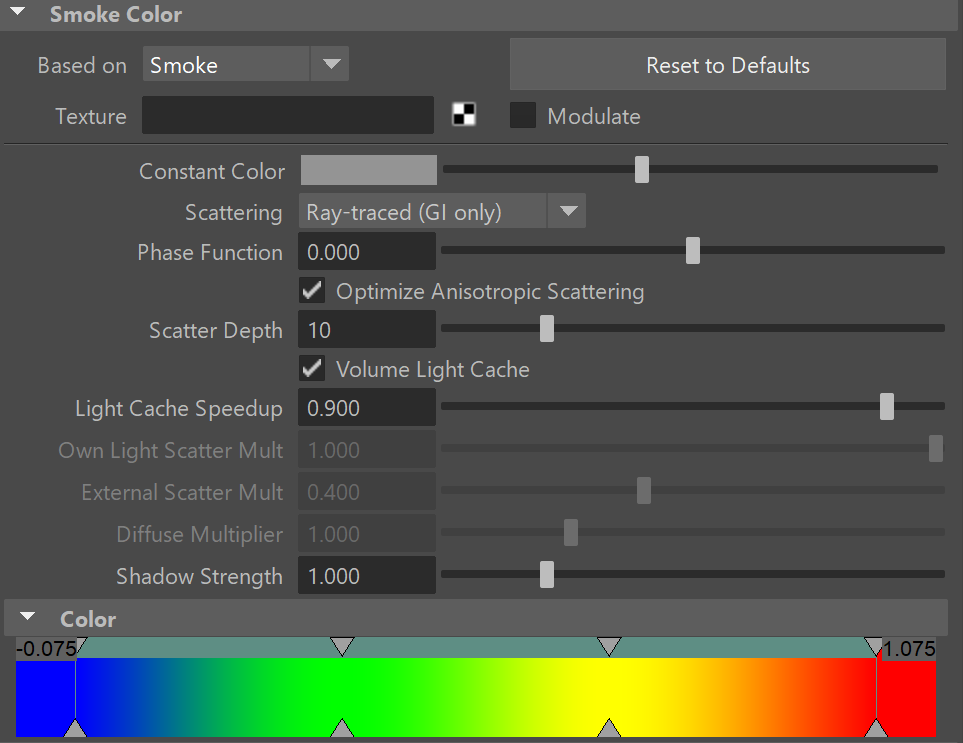
Task: Uncheck Optimize Anisotropic Scattering
Action: [x=312, y=290]
